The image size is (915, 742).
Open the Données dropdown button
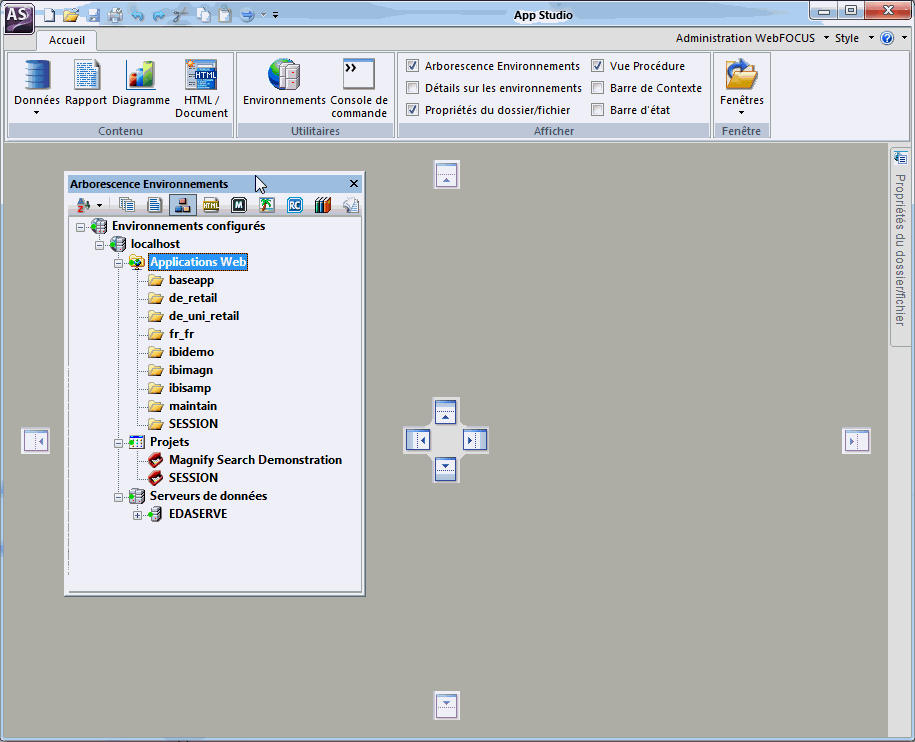[x=37, y=88]
